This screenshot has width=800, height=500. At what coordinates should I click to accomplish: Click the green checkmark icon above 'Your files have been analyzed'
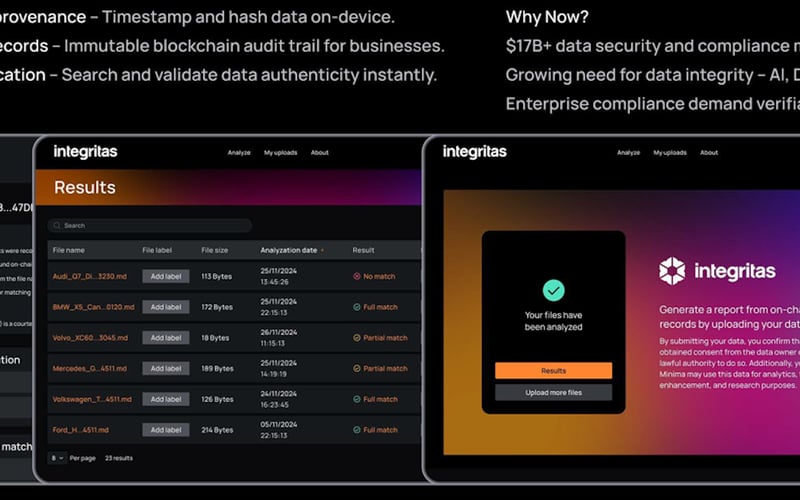[554, 290]
